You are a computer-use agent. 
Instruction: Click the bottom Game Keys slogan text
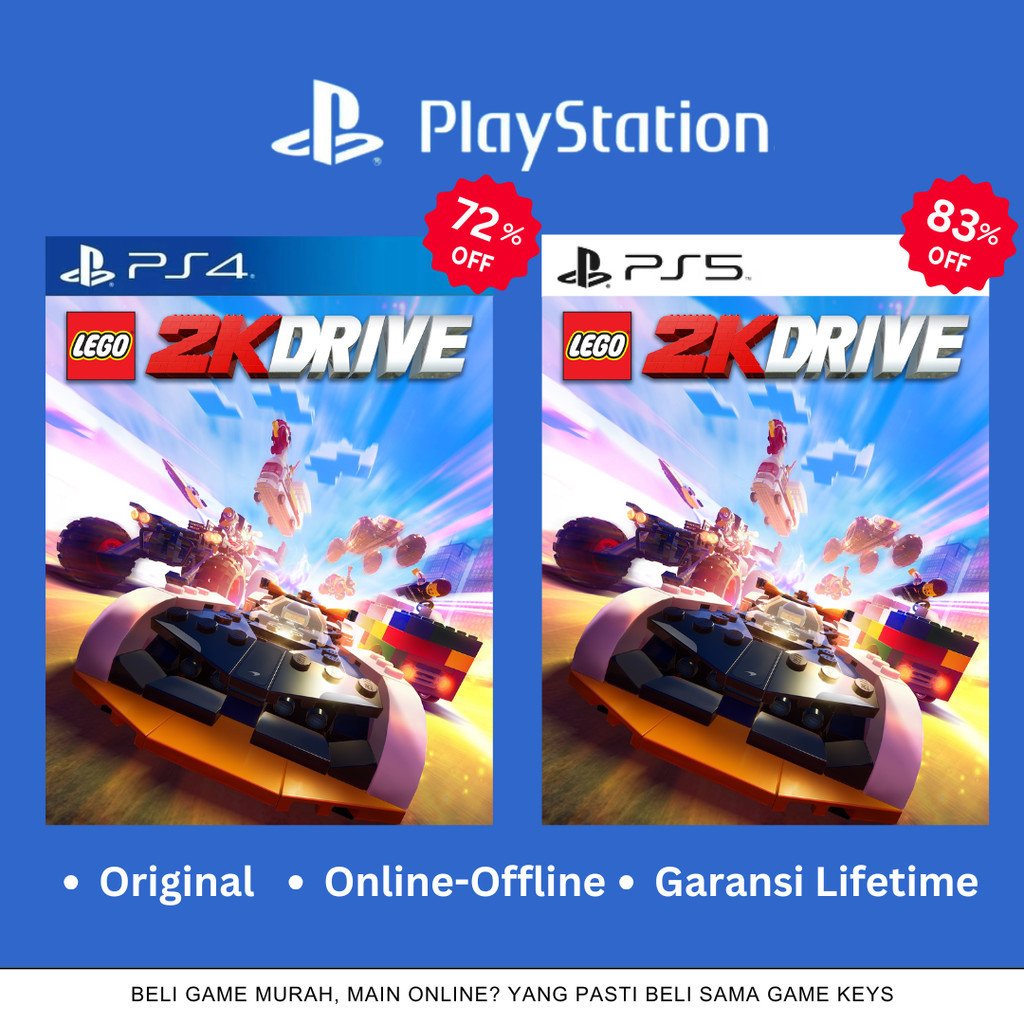click(x=512, y=995)
